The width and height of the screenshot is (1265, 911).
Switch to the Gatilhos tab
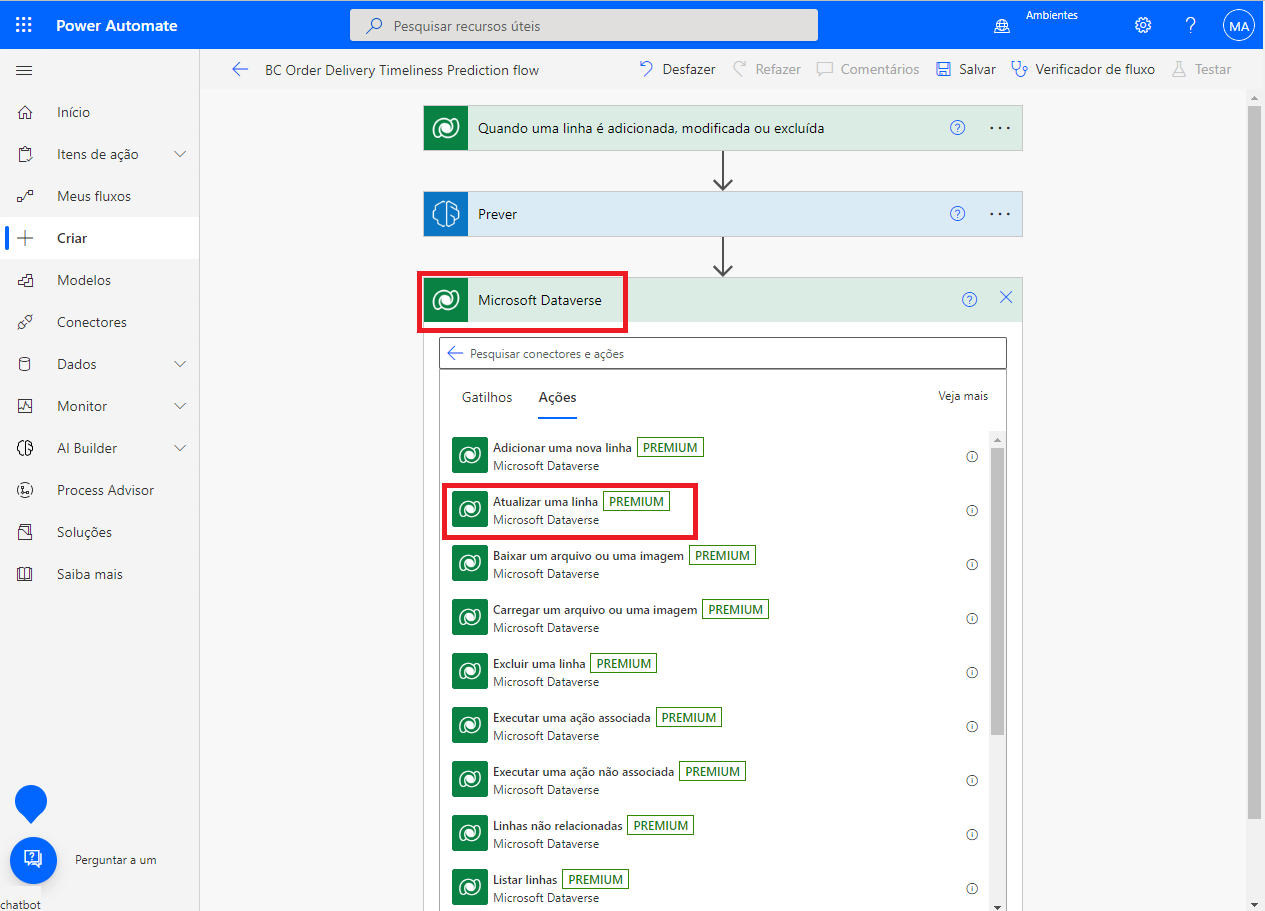click(487, 397)
